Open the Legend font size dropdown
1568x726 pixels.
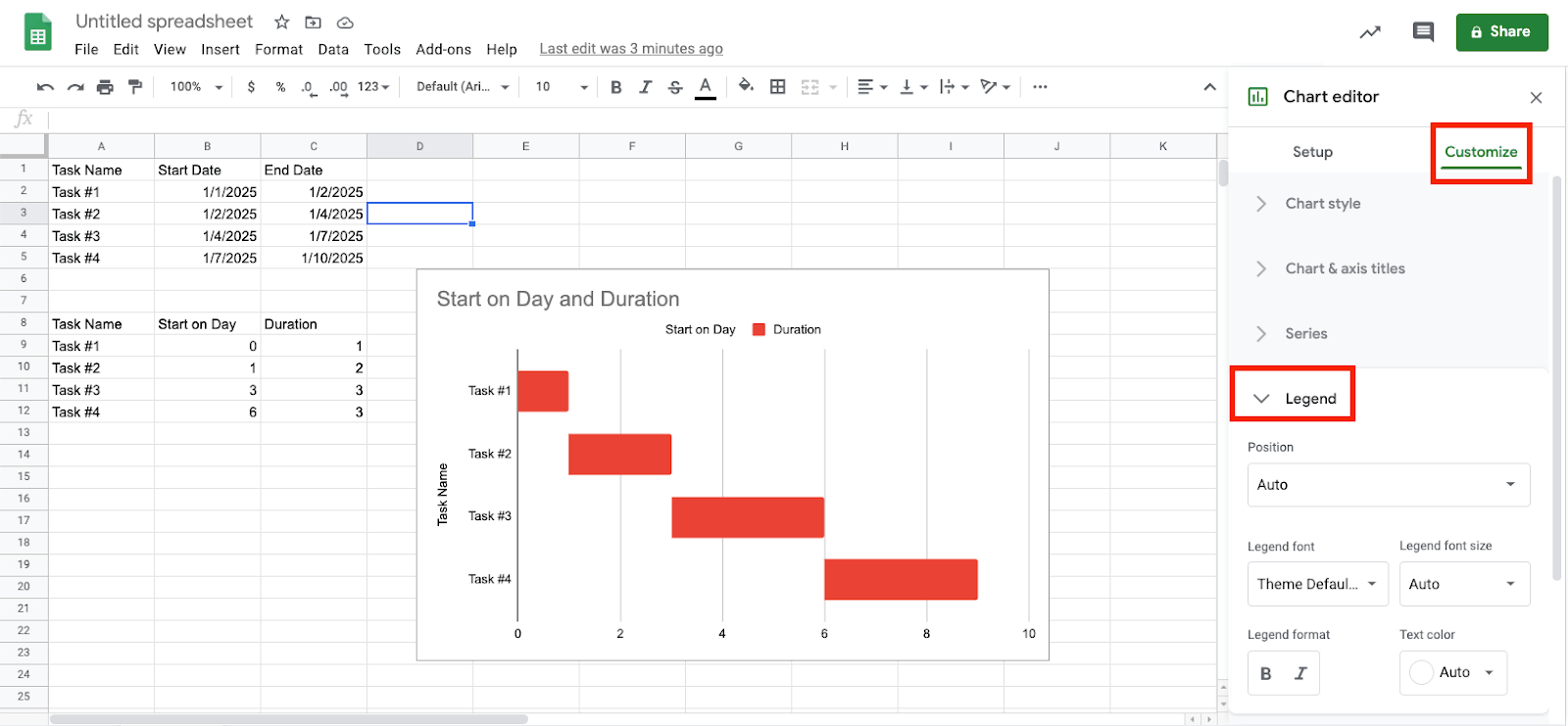[1463, 584]
